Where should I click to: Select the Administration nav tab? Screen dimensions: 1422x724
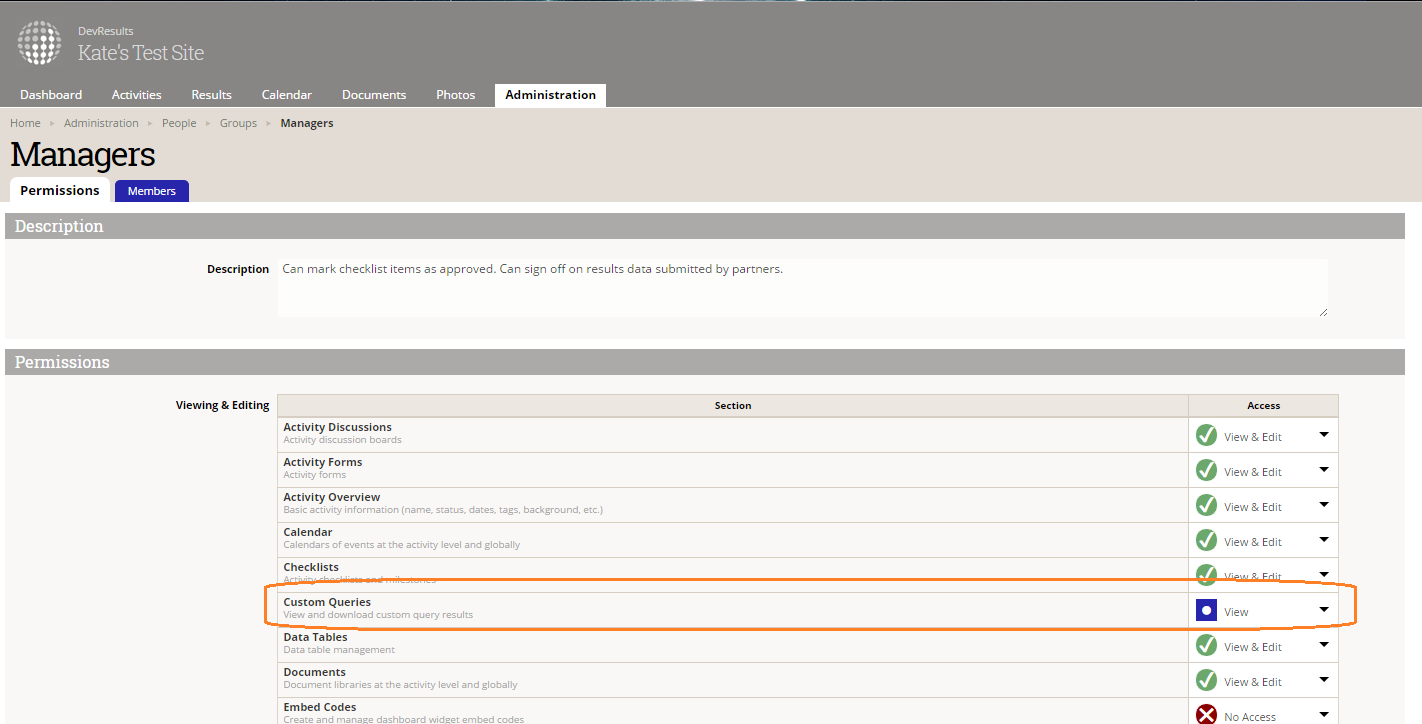550,95
